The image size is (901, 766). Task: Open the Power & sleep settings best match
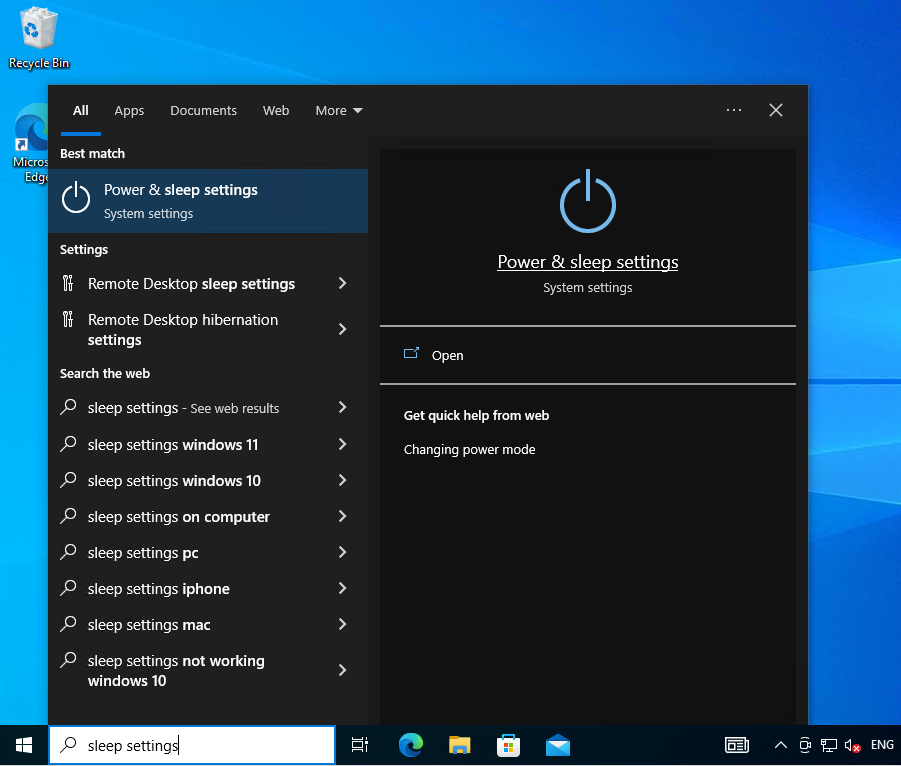tap(208, 201)
